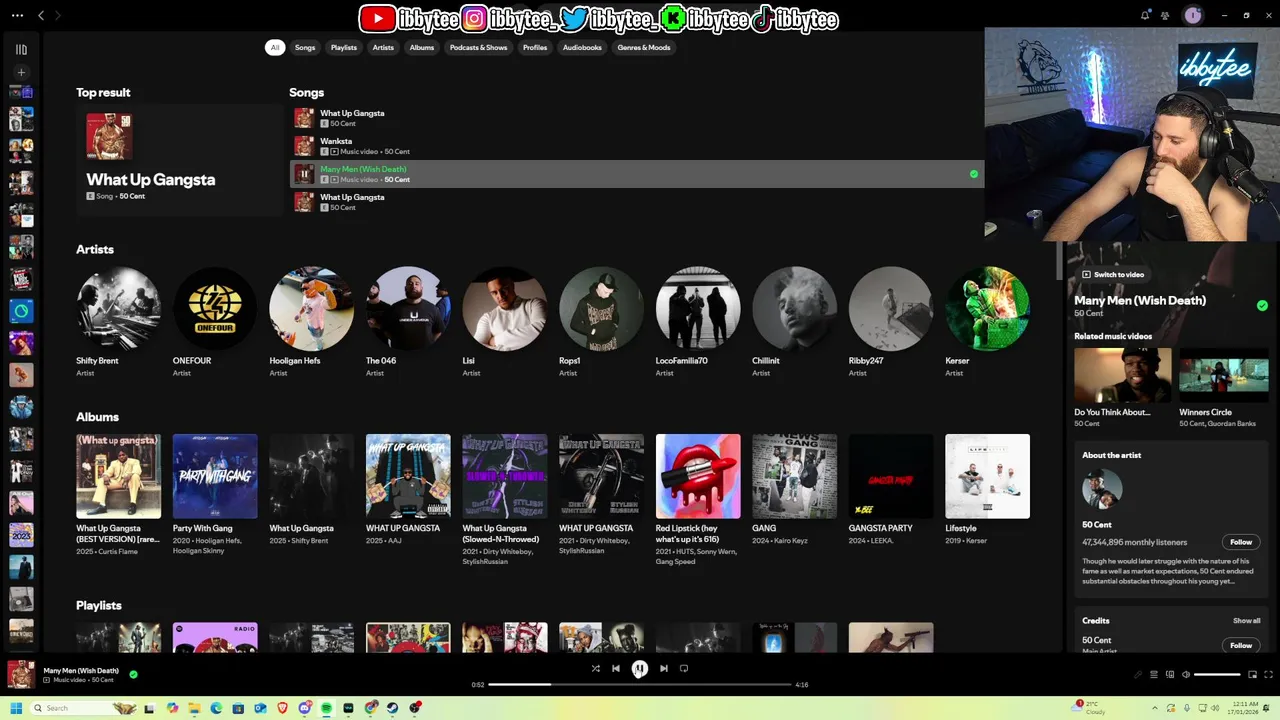The width and height of the screenshot is (1280, 720).
Task: Go back with the left arrow
Action: click(x=41, y=15)
